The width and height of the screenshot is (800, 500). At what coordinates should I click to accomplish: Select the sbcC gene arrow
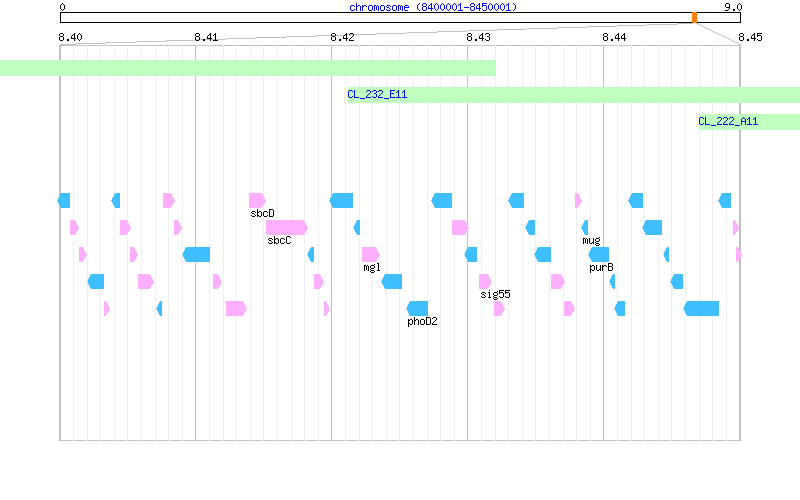pos(287,228)
